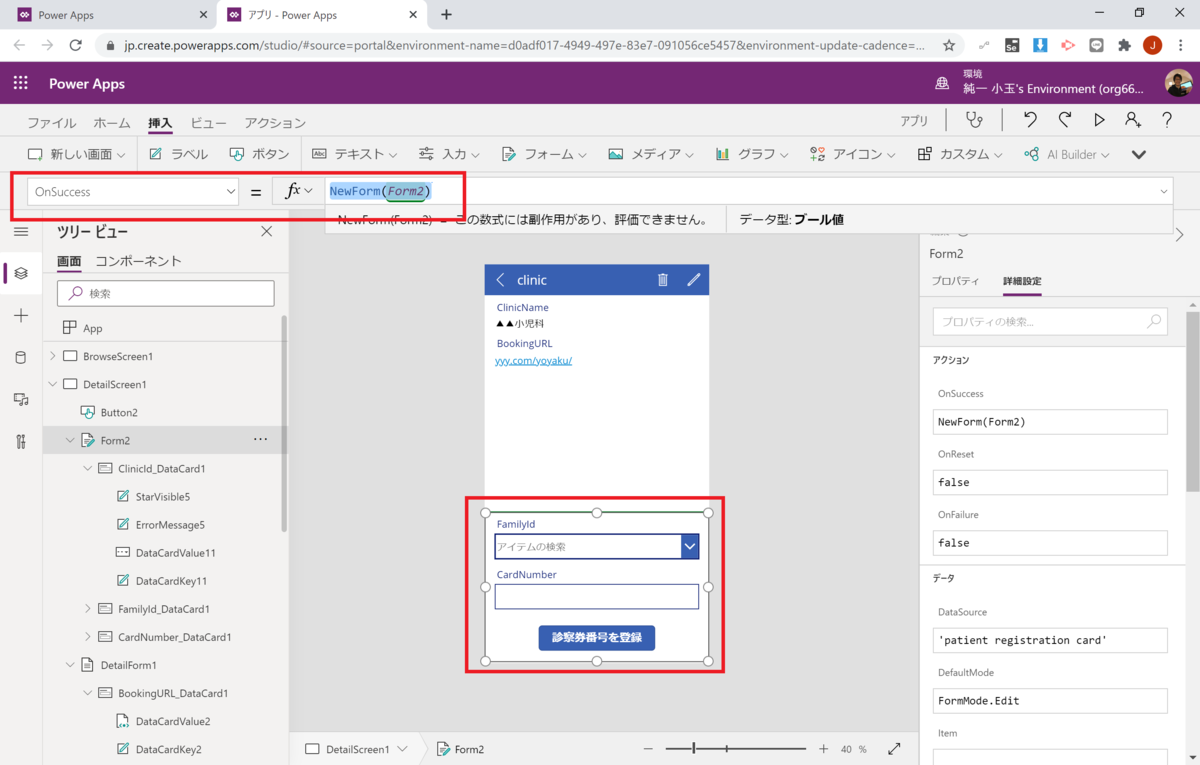
Task: Open the data sources cylinder icon
Action: click(21, 357)
